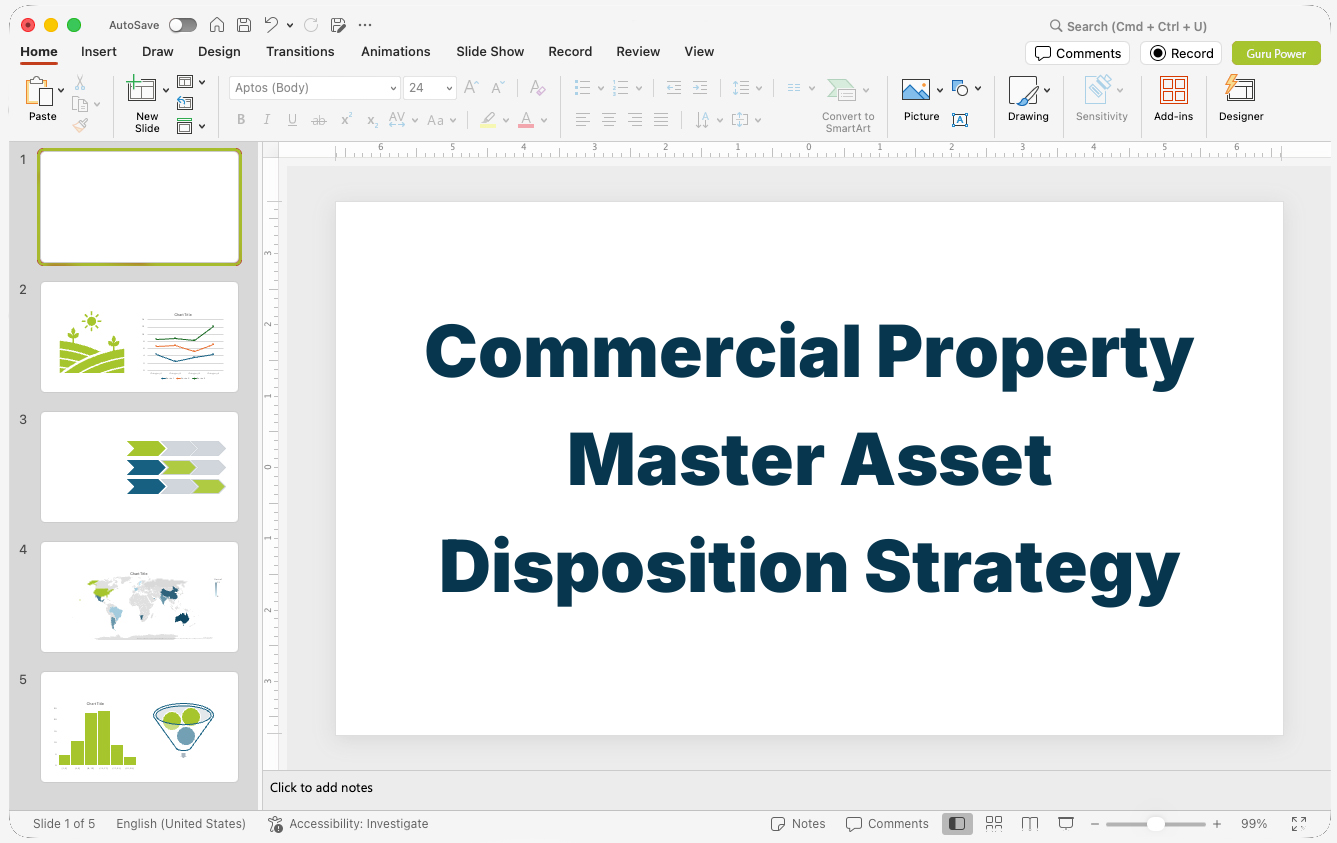
Task: Click English (United States) language indicator
Action: (x=181, y=824)
